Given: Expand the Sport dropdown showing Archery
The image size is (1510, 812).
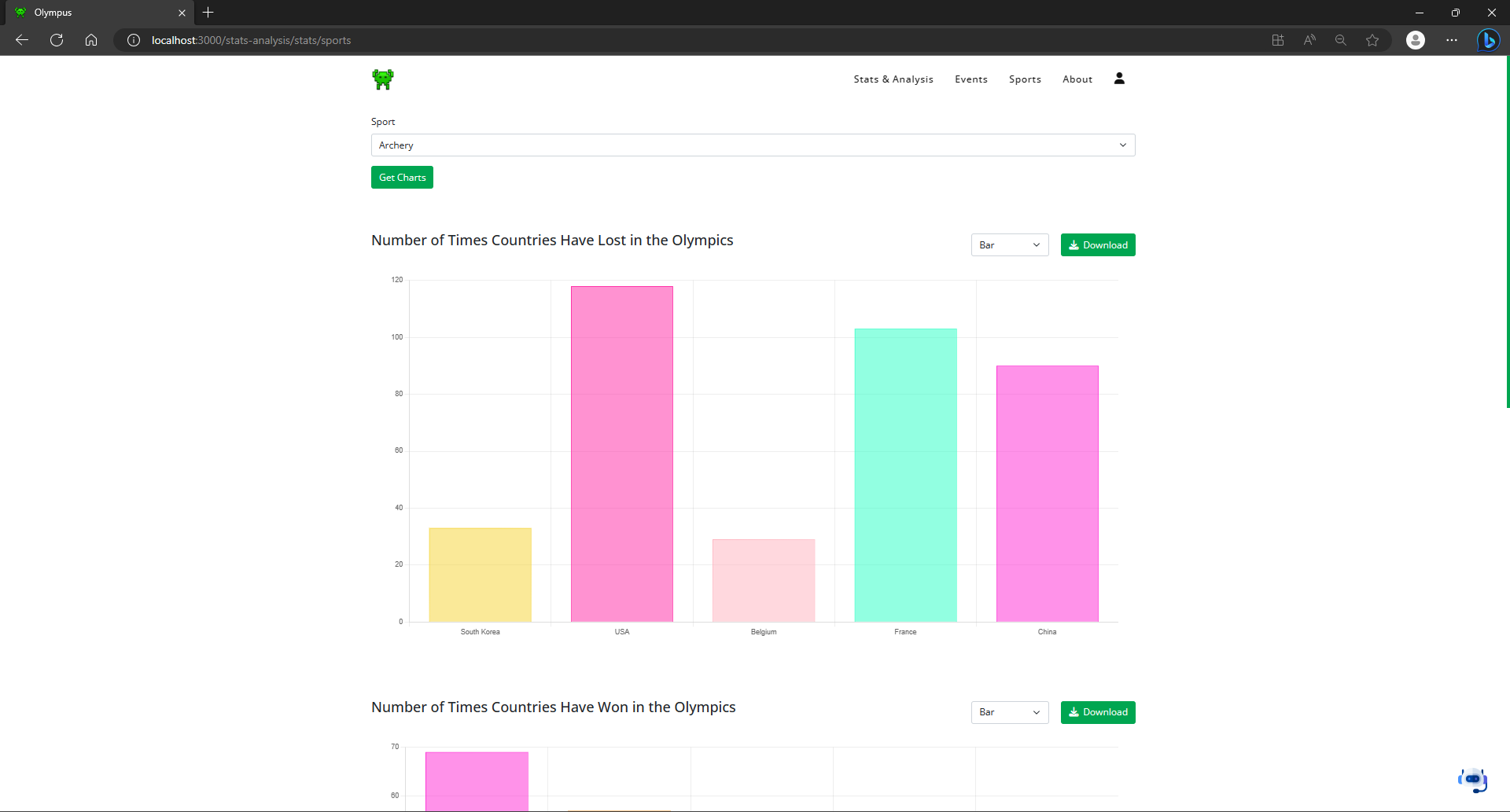Looking at the screenshot, I should pyautogui.click(x=753, y=145).
